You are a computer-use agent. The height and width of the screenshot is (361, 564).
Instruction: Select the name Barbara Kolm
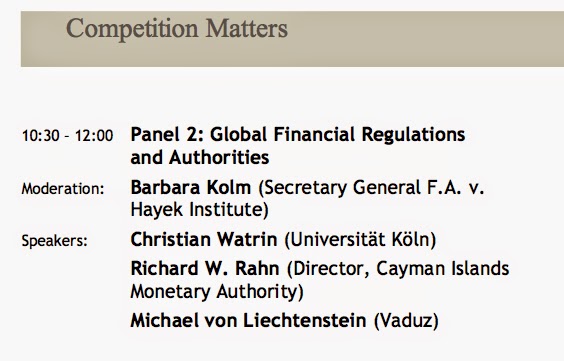[191, 187]
